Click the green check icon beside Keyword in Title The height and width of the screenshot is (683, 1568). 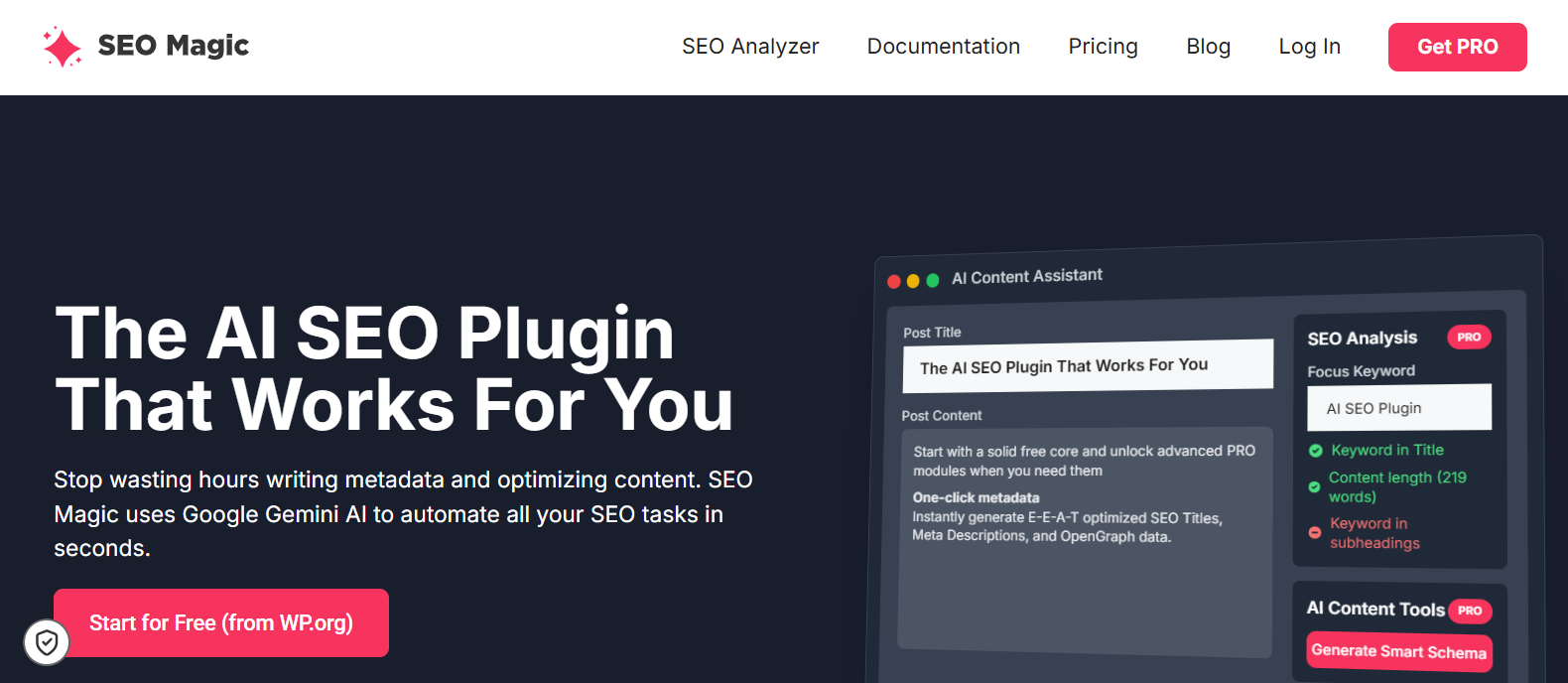1316,451
